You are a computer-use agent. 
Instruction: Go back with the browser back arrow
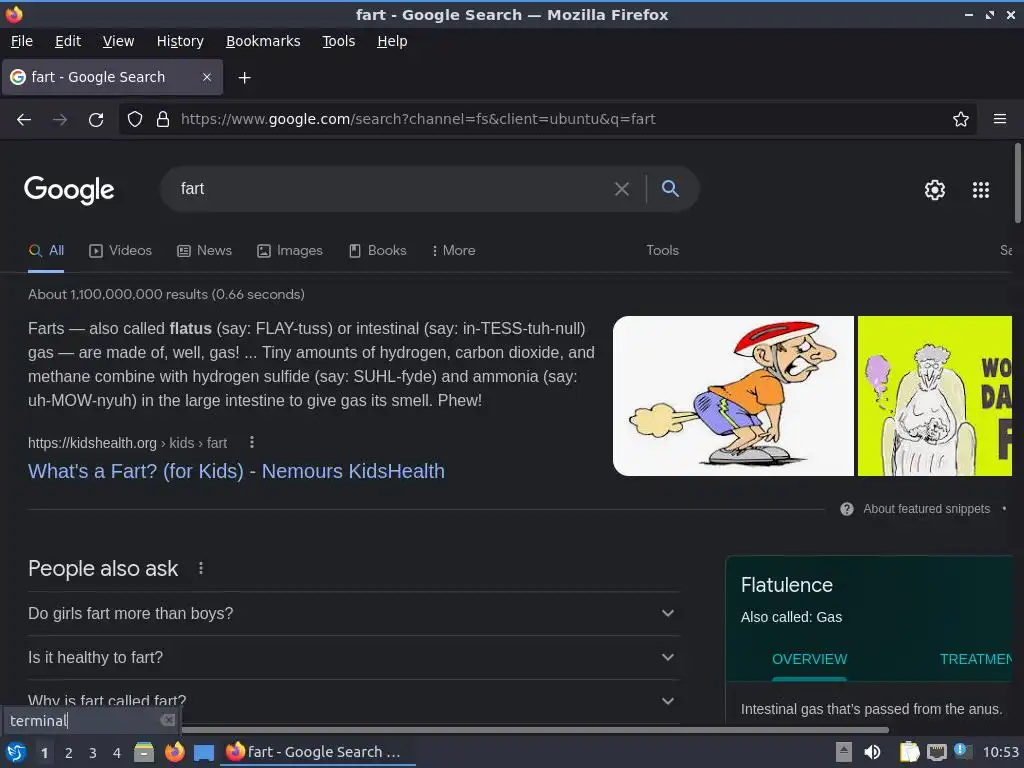pyautogui.click(x=24, y=120)
